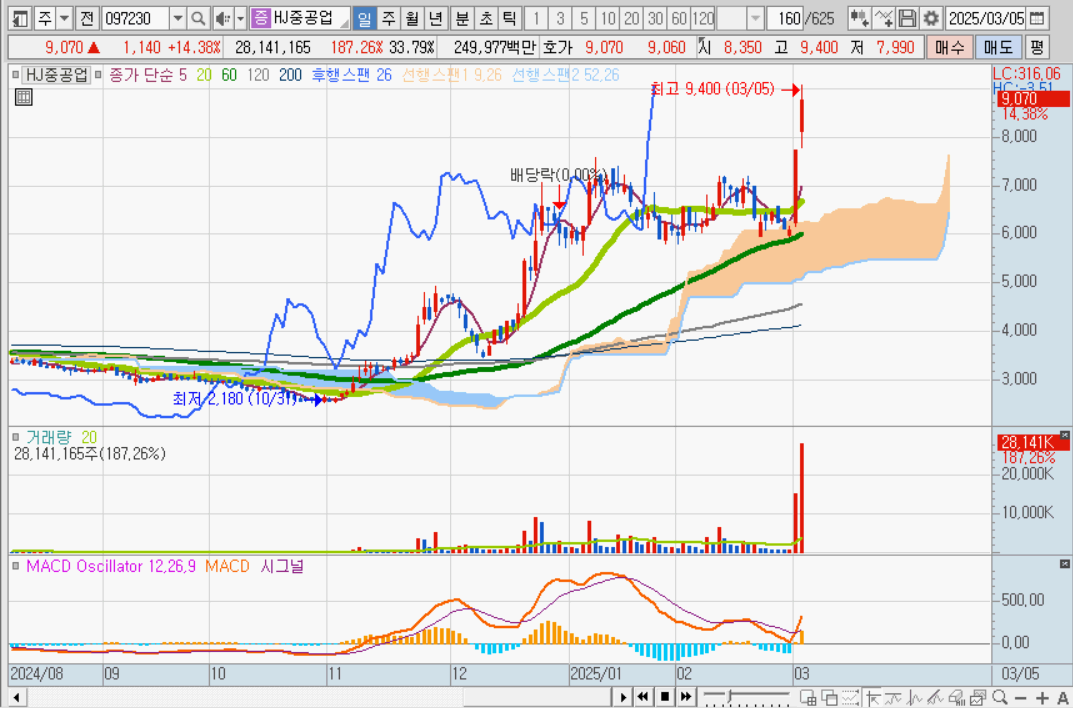This screenshot has height=708, width=1073.
Task: Click the speaker sound alert icon
Action: 222,18
